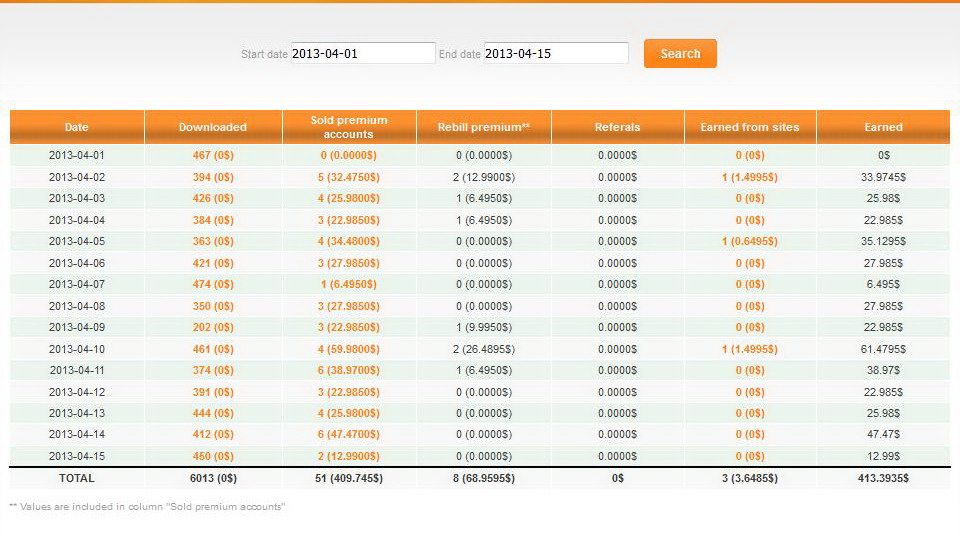Click the Earned from sites column header
Screen dimensions: 960x540
coord(750,127)
